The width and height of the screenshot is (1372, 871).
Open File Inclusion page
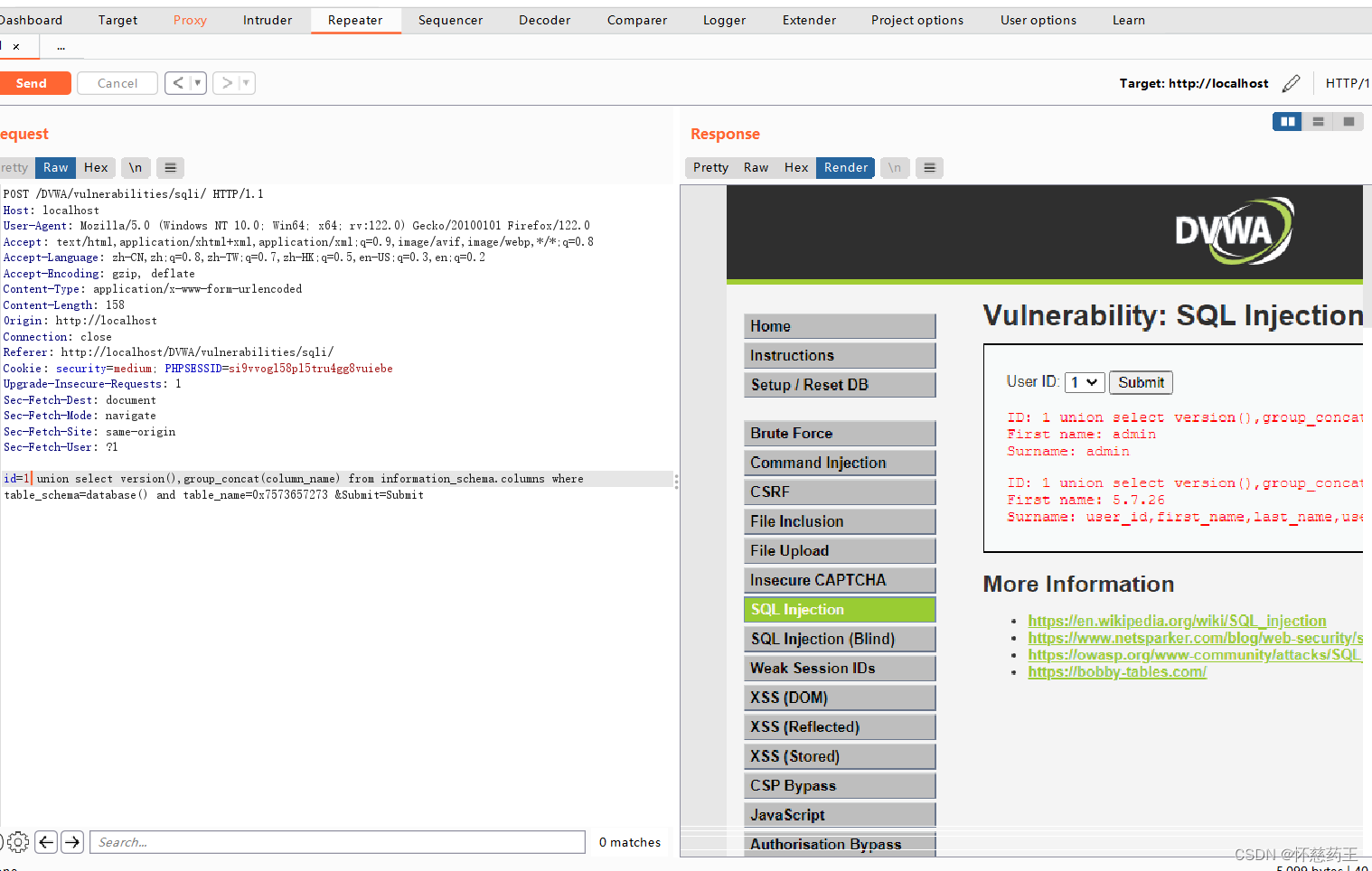coord(840,521)
